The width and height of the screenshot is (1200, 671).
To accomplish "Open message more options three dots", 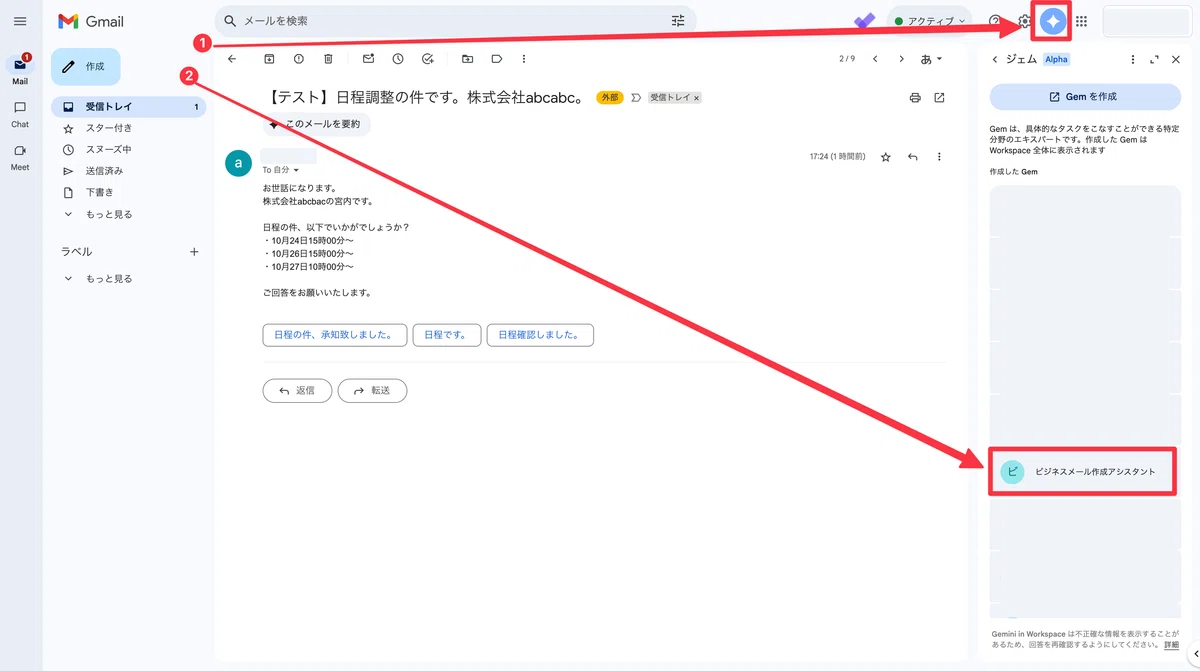I will 939,157.
